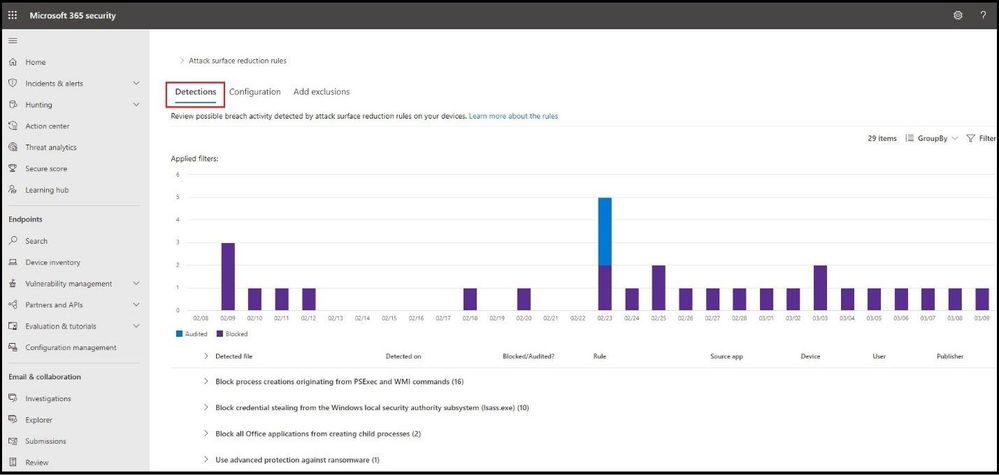Expand Vulnerability management chevron
Screen dimensions: 999x475
[x=136, y=283]
